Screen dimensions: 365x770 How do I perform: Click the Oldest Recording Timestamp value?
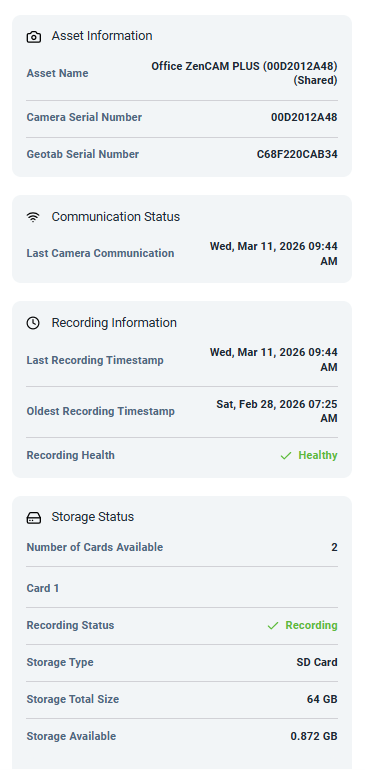277,411
